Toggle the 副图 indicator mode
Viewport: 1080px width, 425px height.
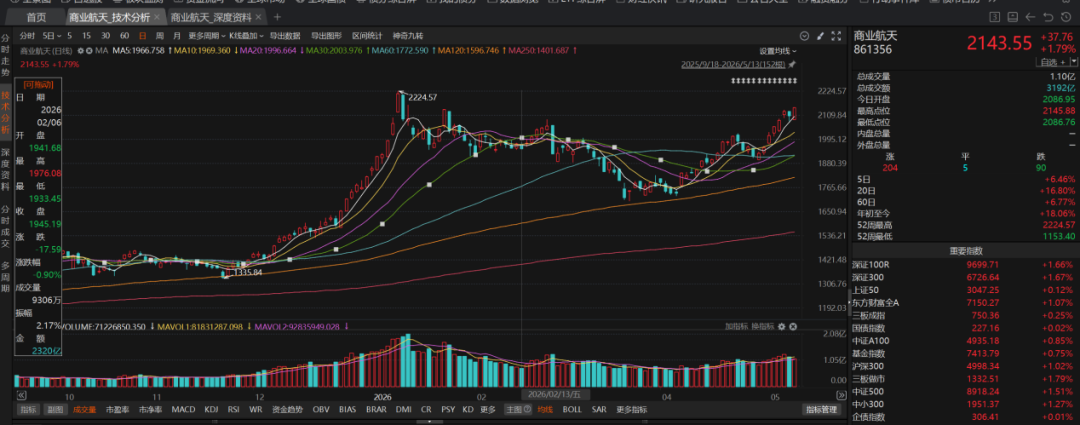pos(54,409)
